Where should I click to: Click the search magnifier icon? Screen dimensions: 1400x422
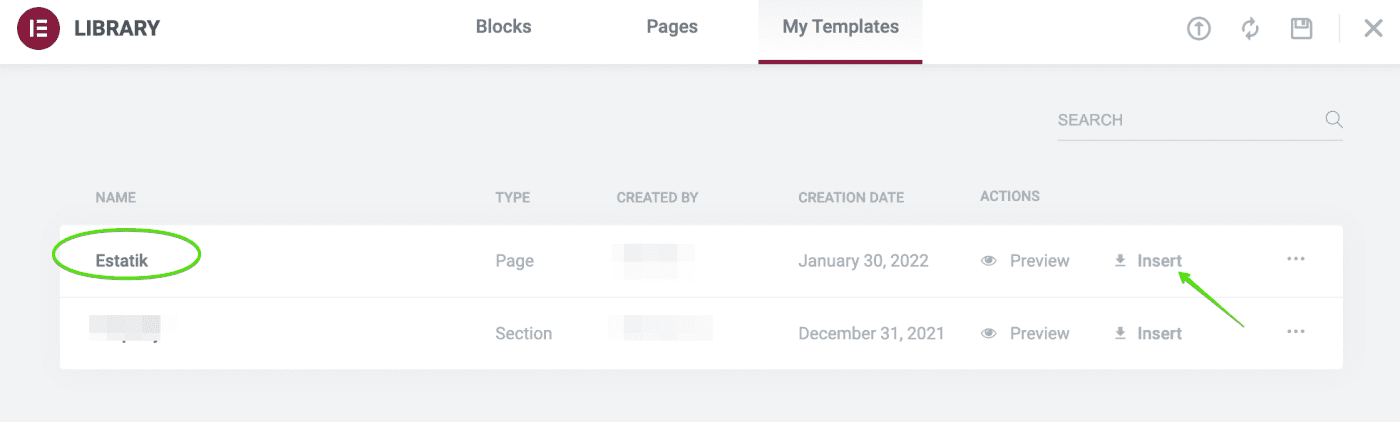point(1333,120)
